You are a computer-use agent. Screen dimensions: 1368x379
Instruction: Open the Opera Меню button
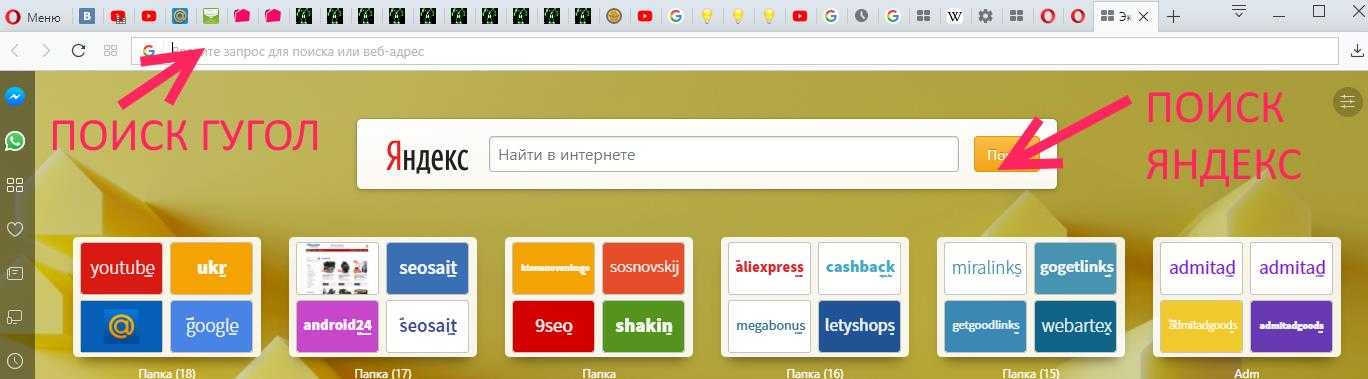pos(34,16)
